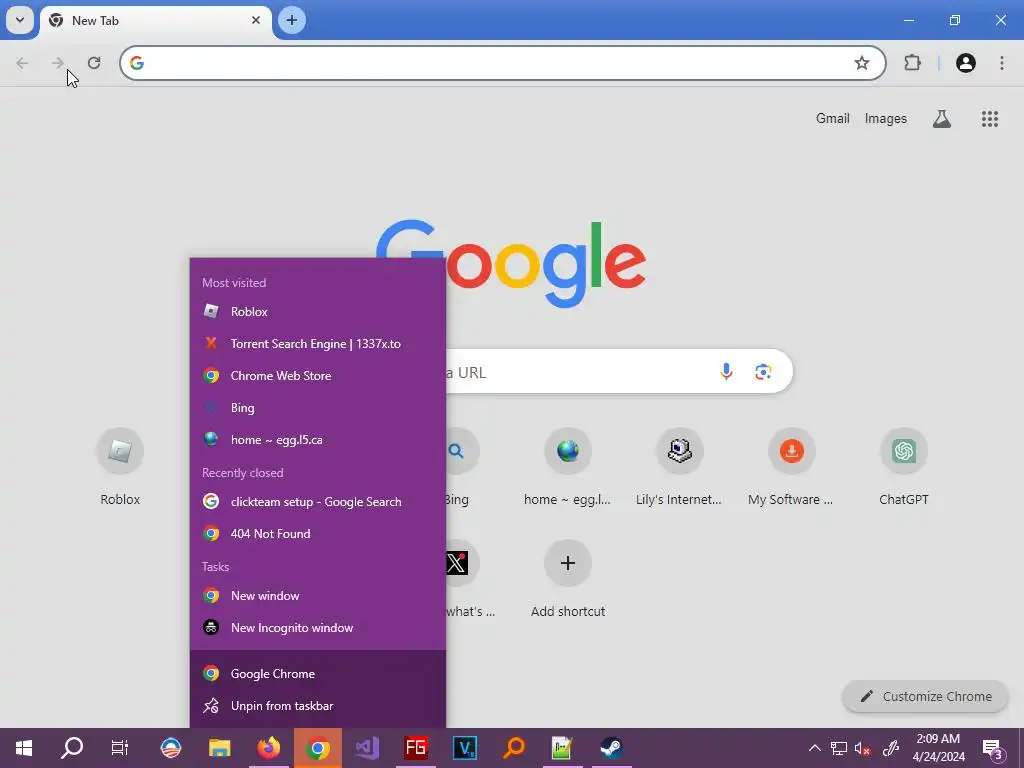Screen dimensions: 1024x768
Task: Choose New window task
Action: (318, 596)
